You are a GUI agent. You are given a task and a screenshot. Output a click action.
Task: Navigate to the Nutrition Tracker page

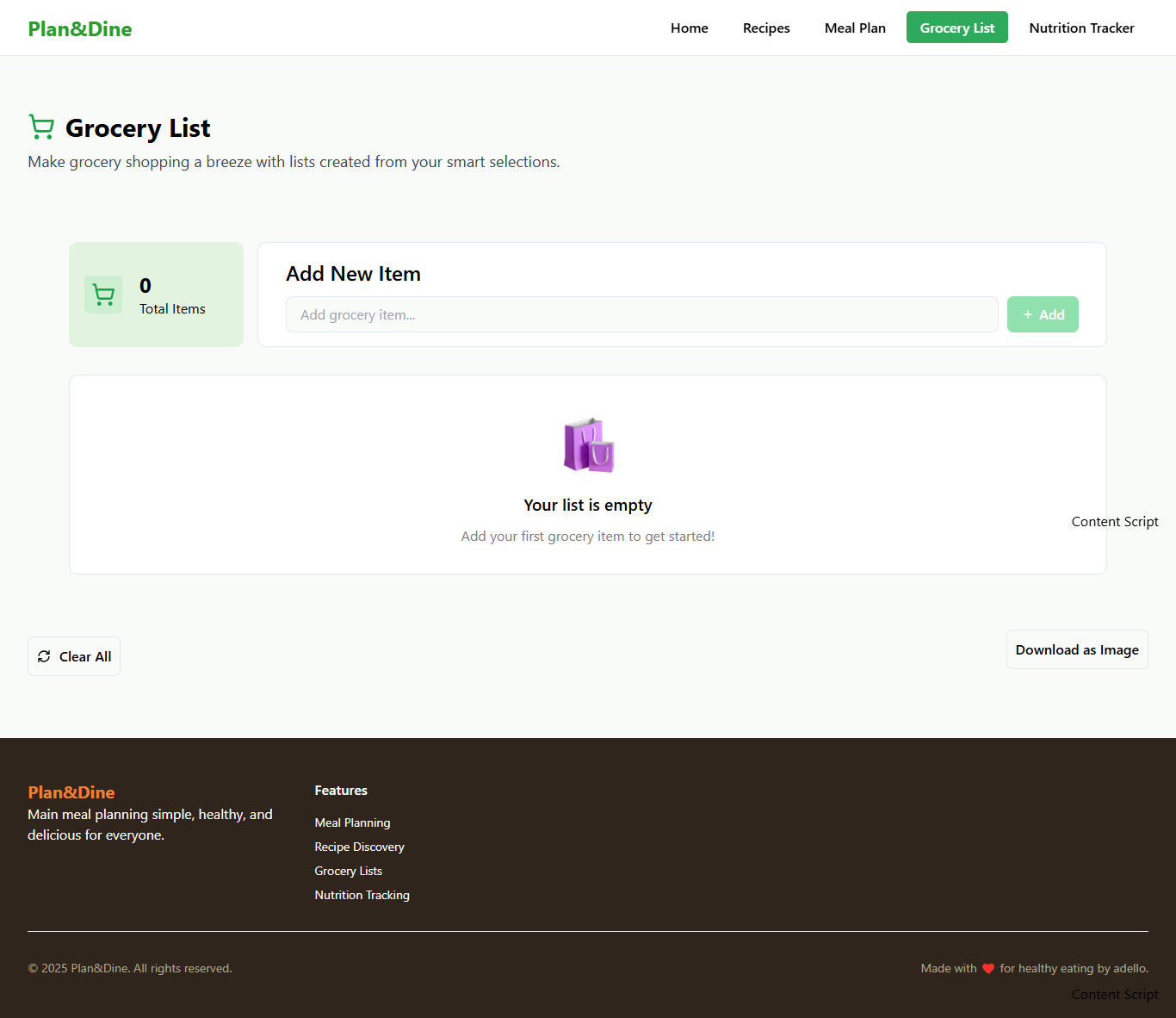[1081, 28]
